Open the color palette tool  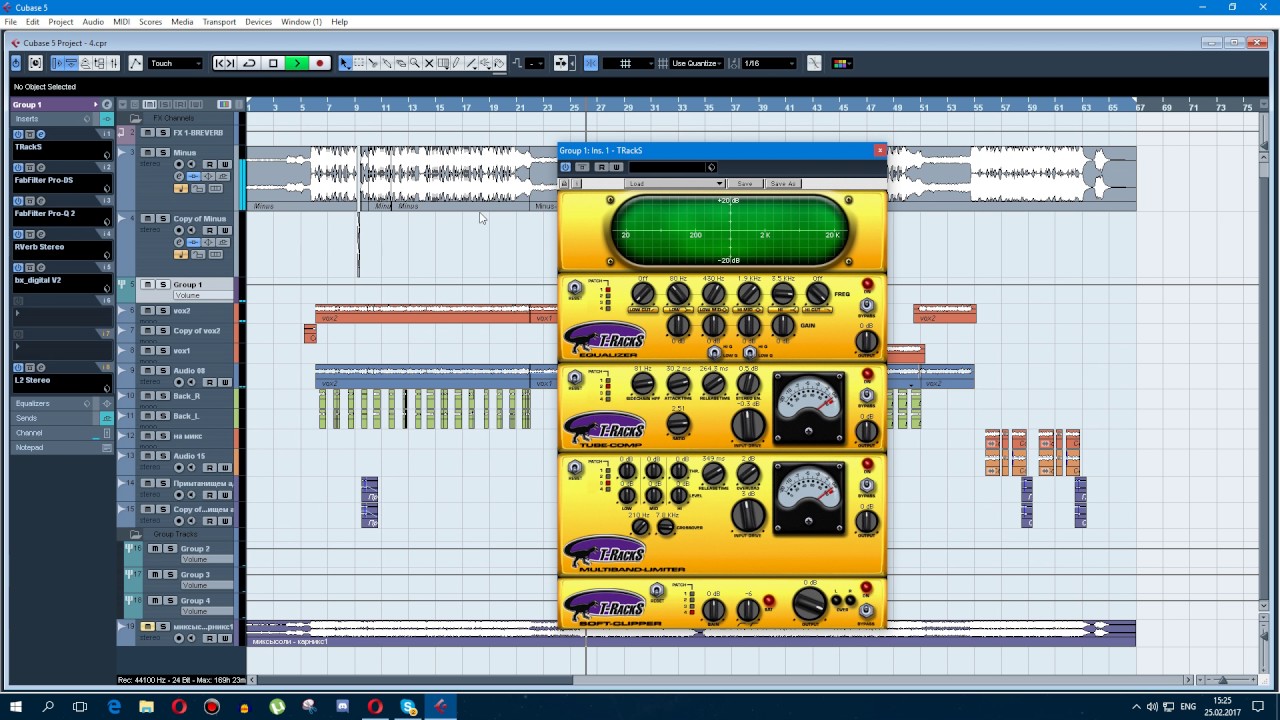tap(842, 63)
